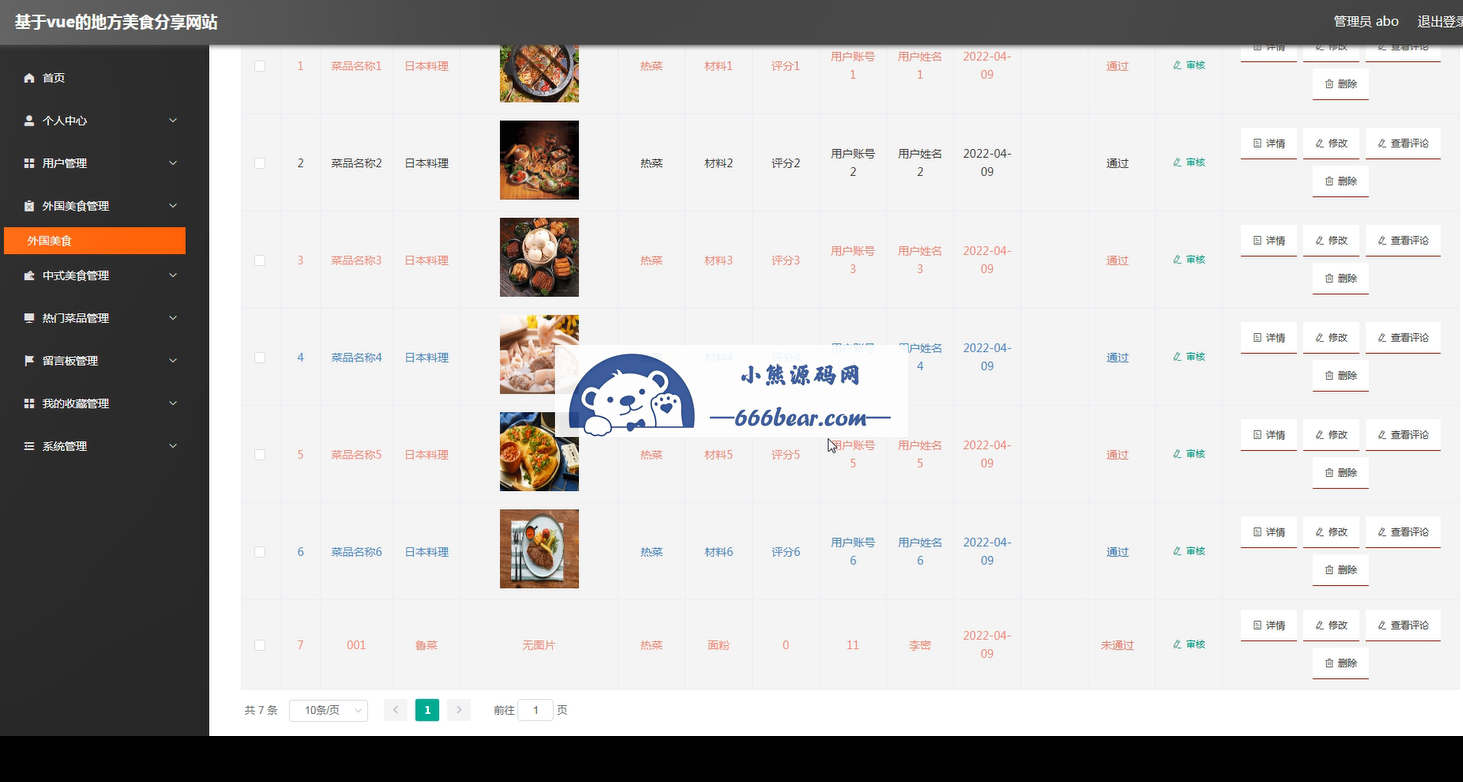
Task: Tick the checkbox for row 1
Action: 260,66
